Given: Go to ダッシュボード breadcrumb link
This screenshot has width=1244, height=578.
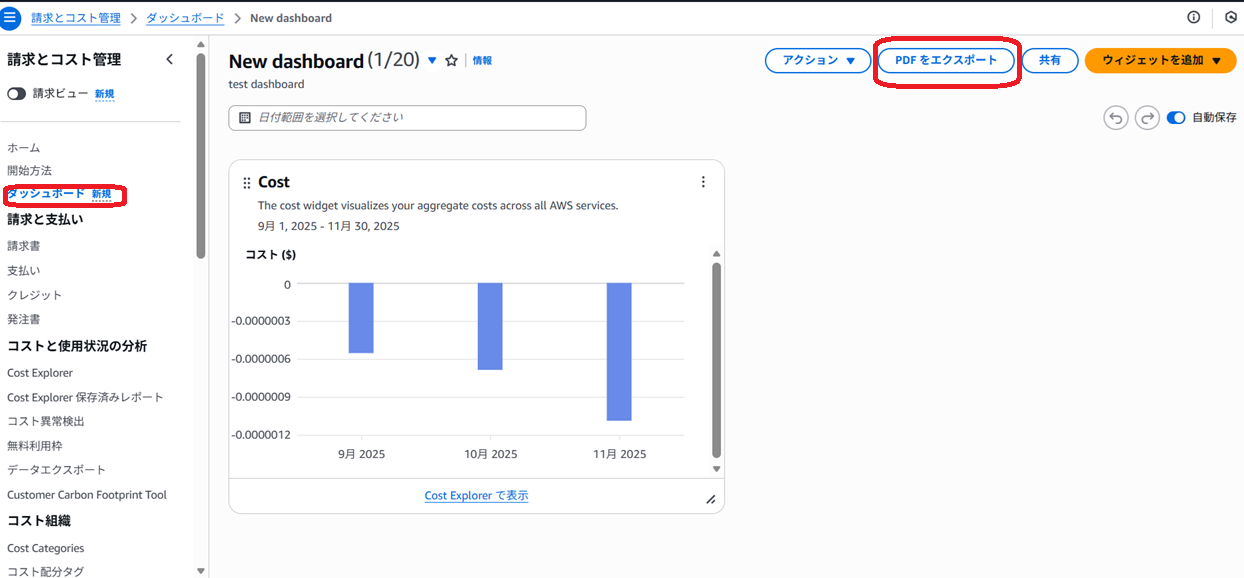Looking at the screenshot, I should coord(185,18).
